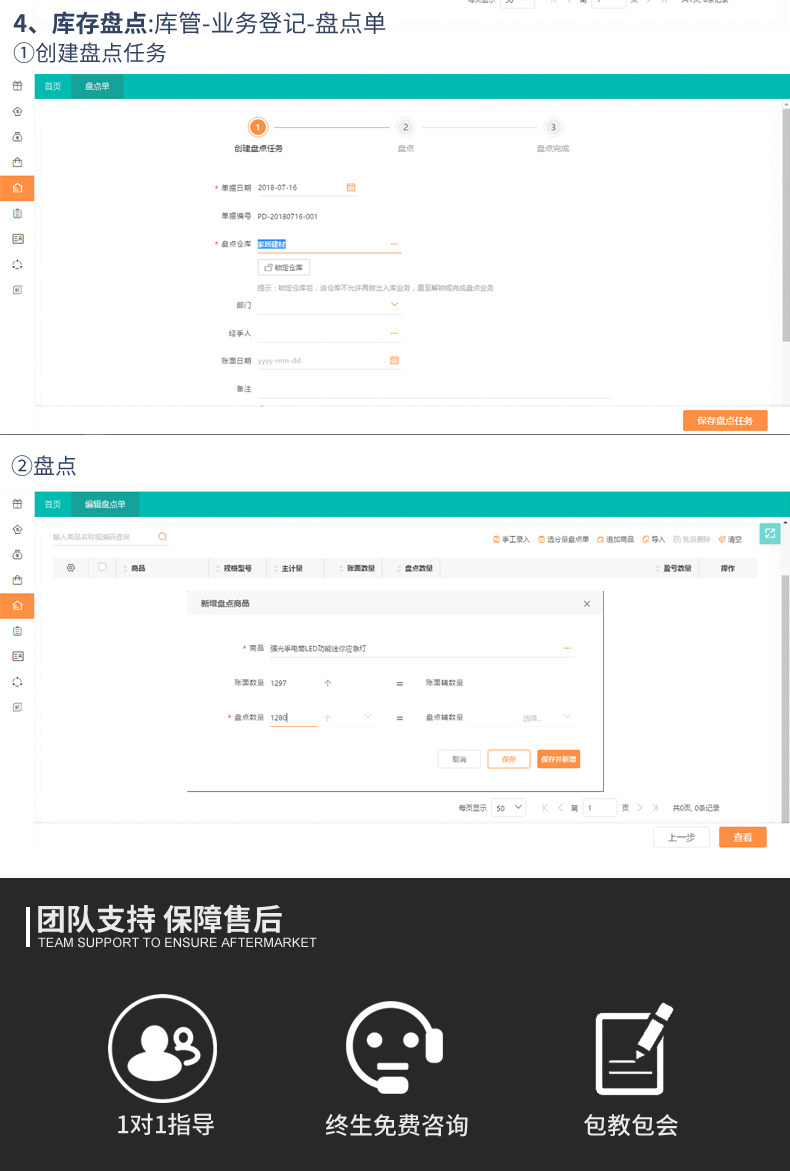Image resolution: width=790 pixels, height=1171 pixels.
Task: Select orange warehouse sidebar icon in 盘点单 screen
Action: [x=17, y=188]
